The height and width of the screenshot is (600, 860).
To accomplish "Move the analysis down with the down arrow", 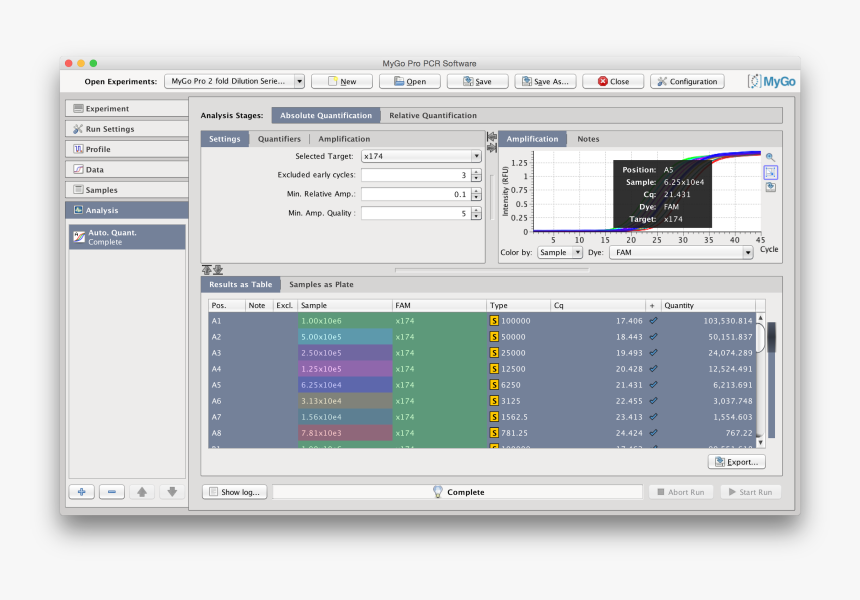I will click(x=171, y=492).
